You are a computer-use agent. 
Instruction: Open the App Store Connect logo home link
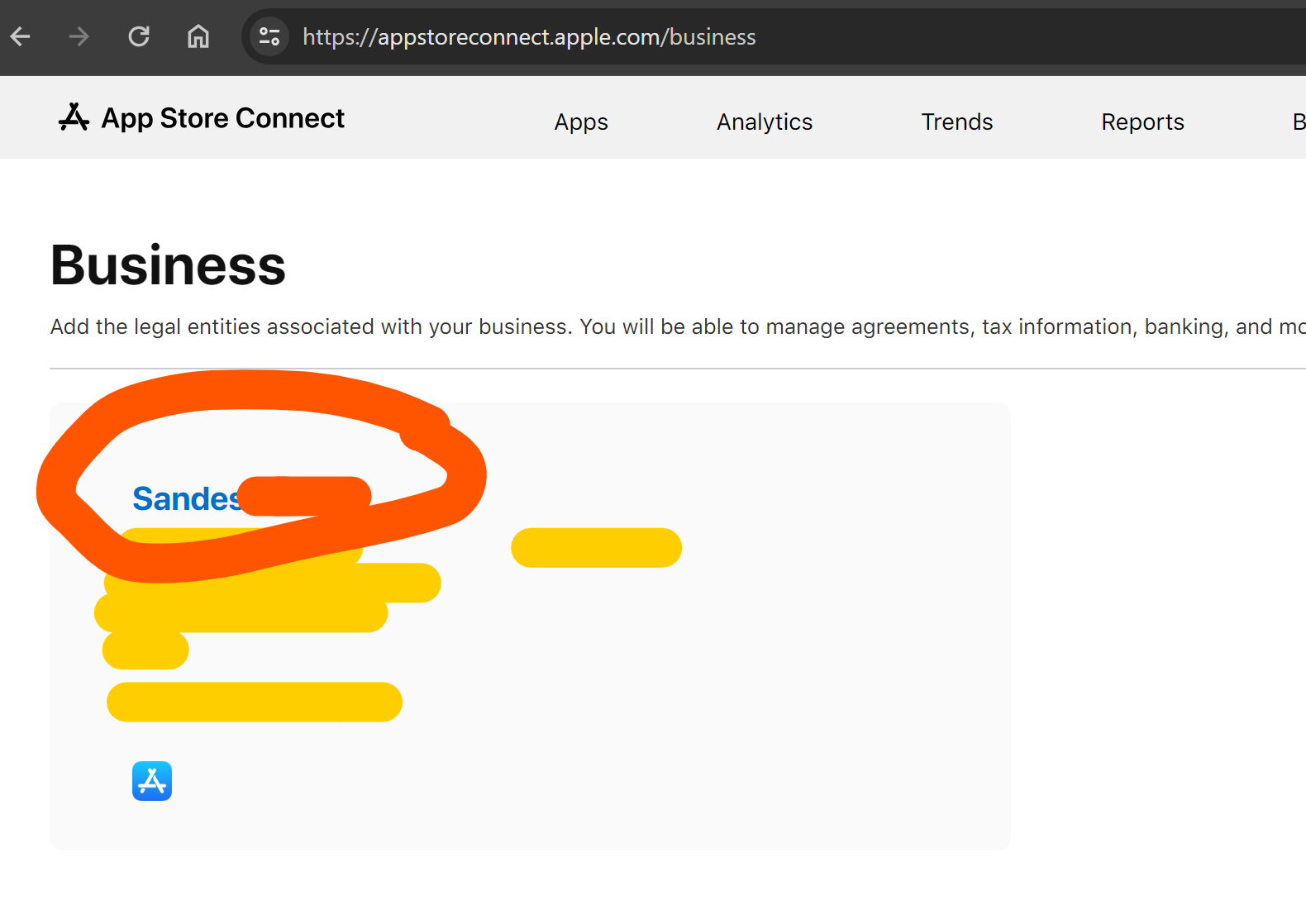(202, 118)
